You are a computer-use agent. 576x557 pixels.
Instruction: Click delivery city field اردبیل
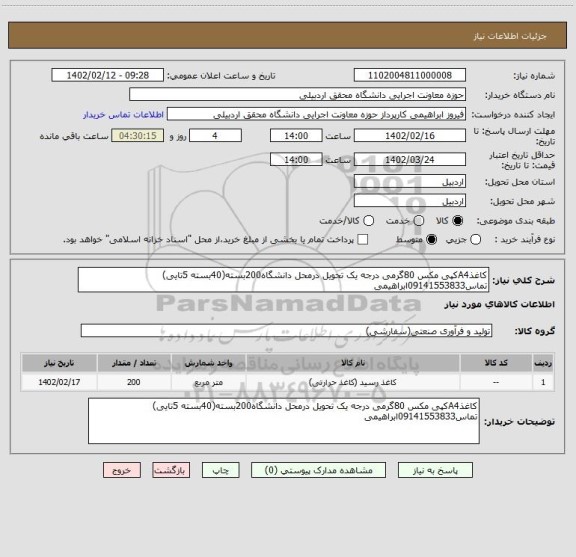(410, 201)
